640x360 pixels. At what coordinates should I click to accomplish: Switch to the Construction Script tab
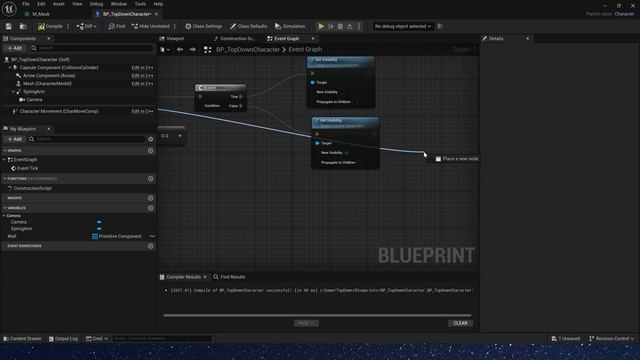point(236,38)
